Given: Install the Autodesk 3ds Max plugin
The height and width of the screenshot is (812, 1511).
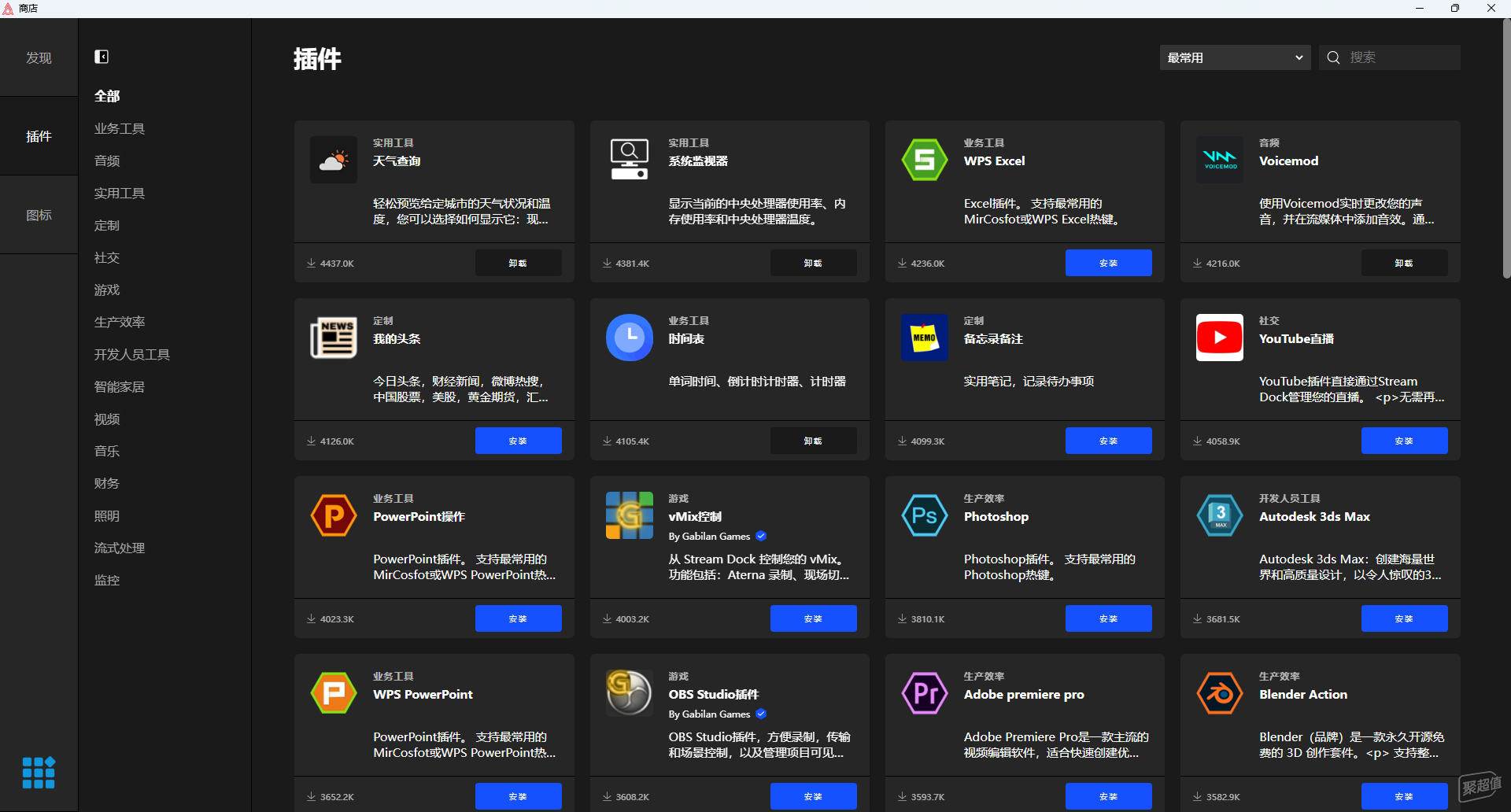Looking at the screenshot, I should click(x=1404, y=618).
